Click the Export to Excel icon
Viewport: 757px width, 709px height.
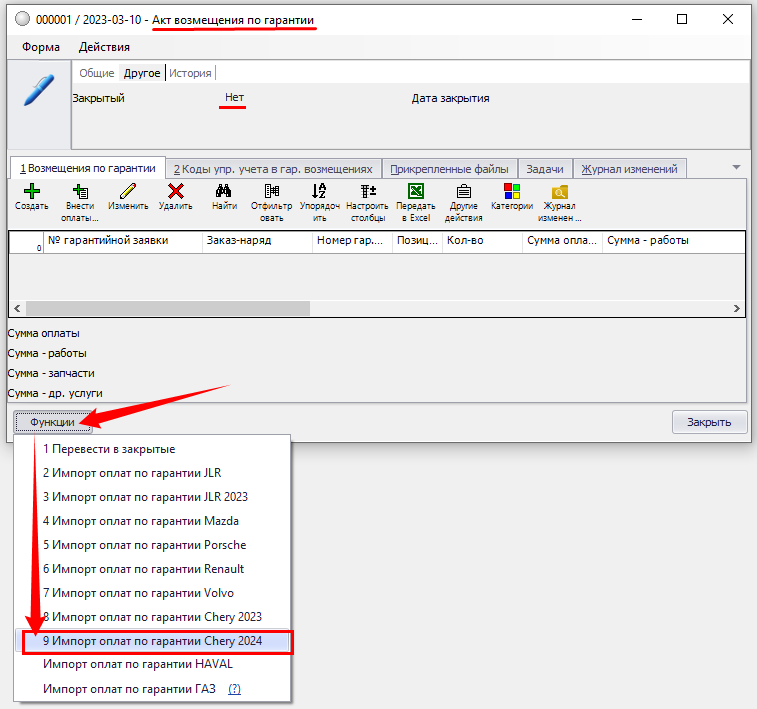coord(416,191)
